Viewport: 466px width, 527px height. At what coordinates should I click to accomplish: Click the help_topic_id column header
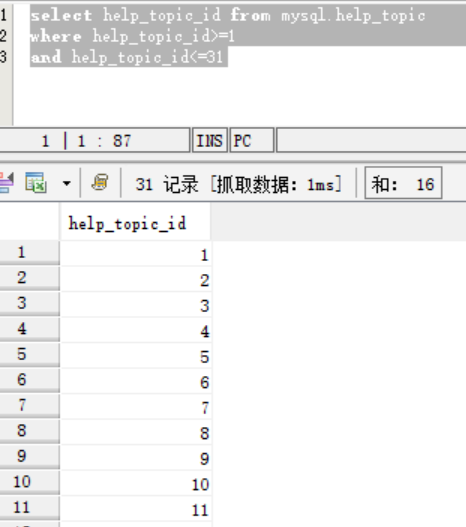(x=136, y=223)
